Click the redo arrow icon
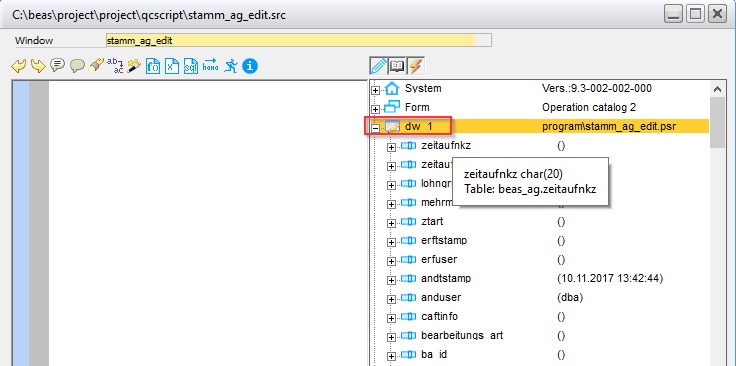736x366 pixels. [x=38, y=66]
